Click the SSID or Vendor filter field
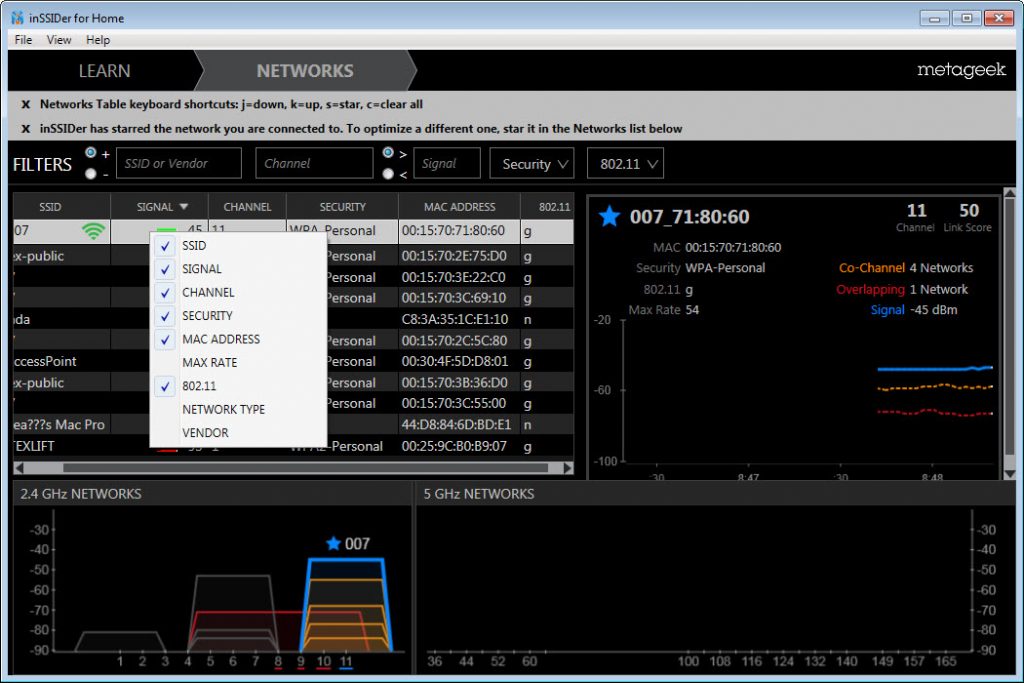Viewport: 1024px width, 683px height. [x=179, y=163]
